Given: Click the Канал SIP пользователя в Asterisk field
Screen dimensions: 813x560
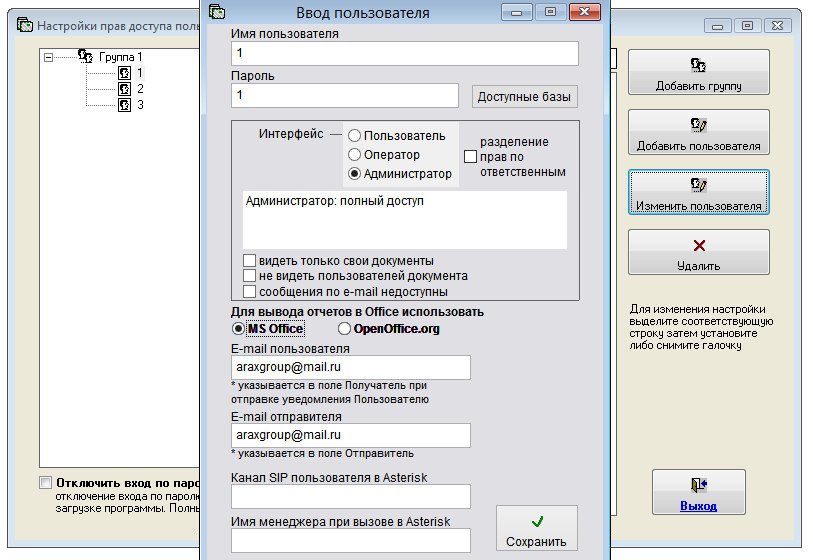Looking at the screenshot, I should (x=351, y=497).
